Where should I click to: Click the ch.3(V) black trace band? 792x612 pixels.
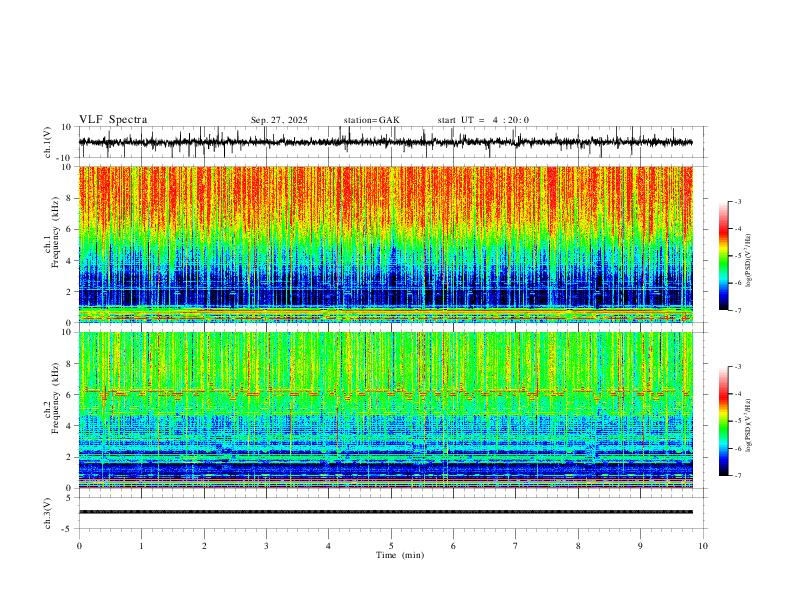pos(385,512)
